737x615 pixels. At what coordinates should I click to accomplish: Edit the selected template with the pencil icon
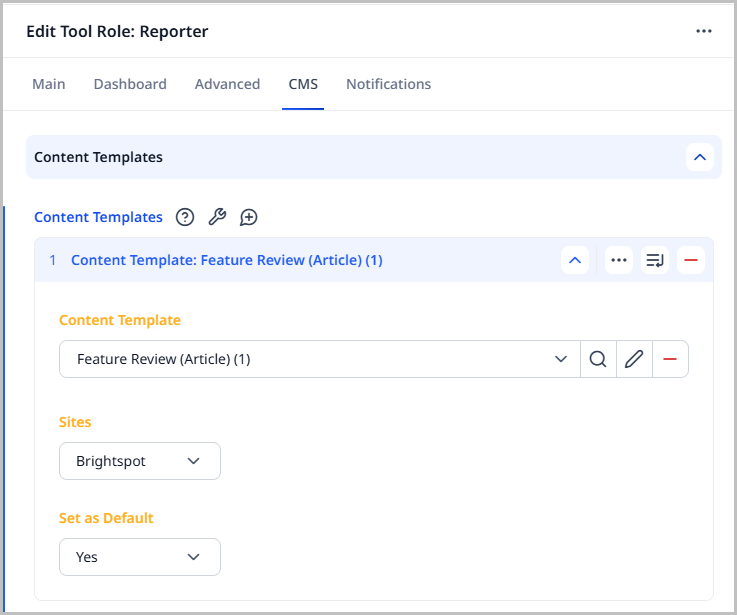click(634, 359)
